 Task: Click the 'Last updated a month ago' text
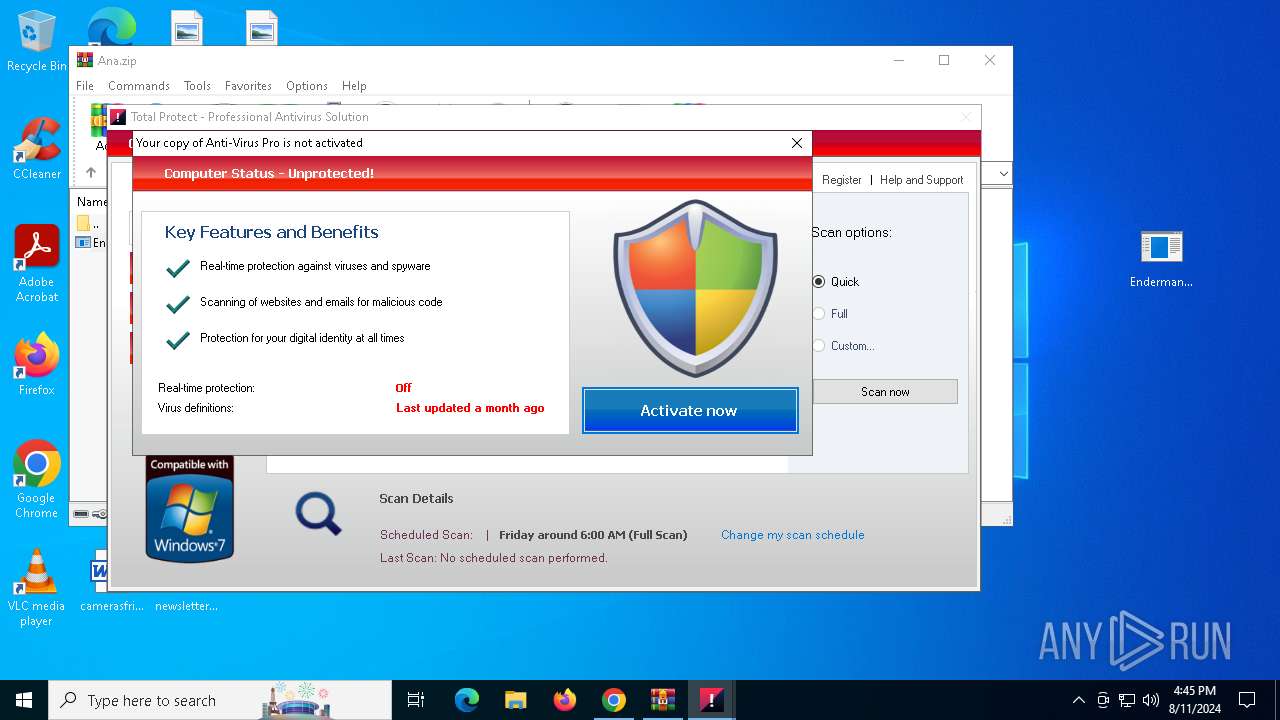(470, 408)
